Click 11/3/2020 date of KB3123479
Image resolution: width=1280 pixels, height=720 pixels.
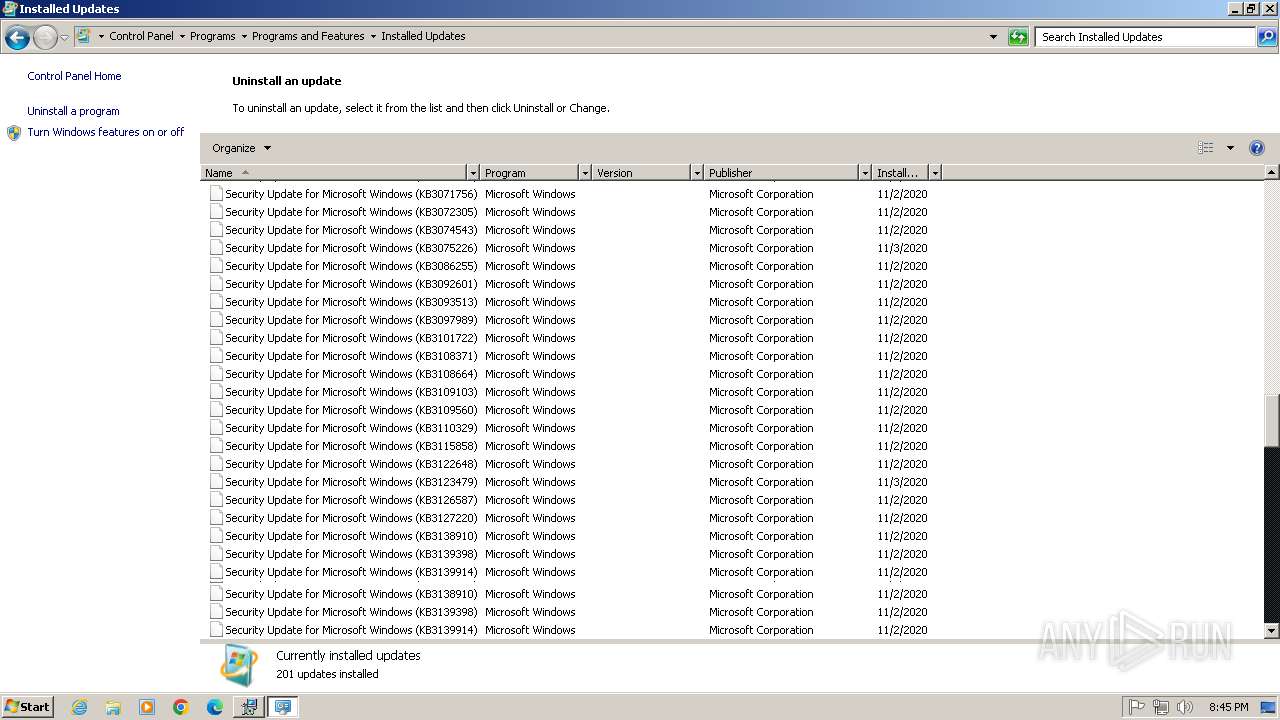(x=902, y=482)
